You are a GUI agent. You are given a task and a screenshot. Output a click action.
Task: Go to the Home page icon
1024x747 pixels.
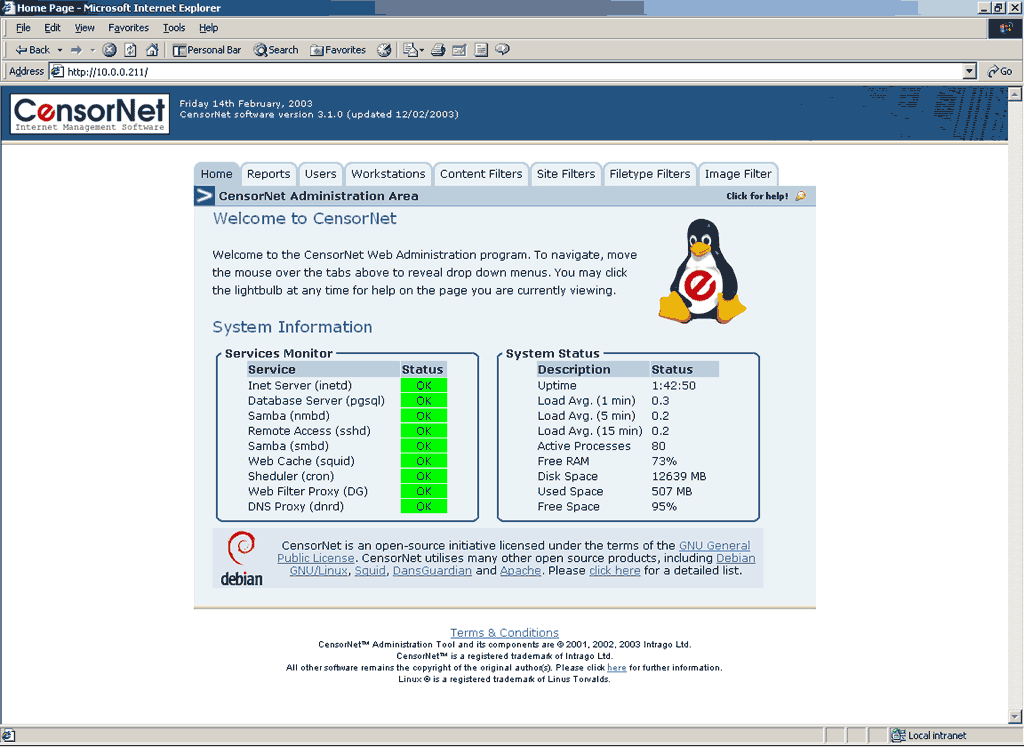152,50
